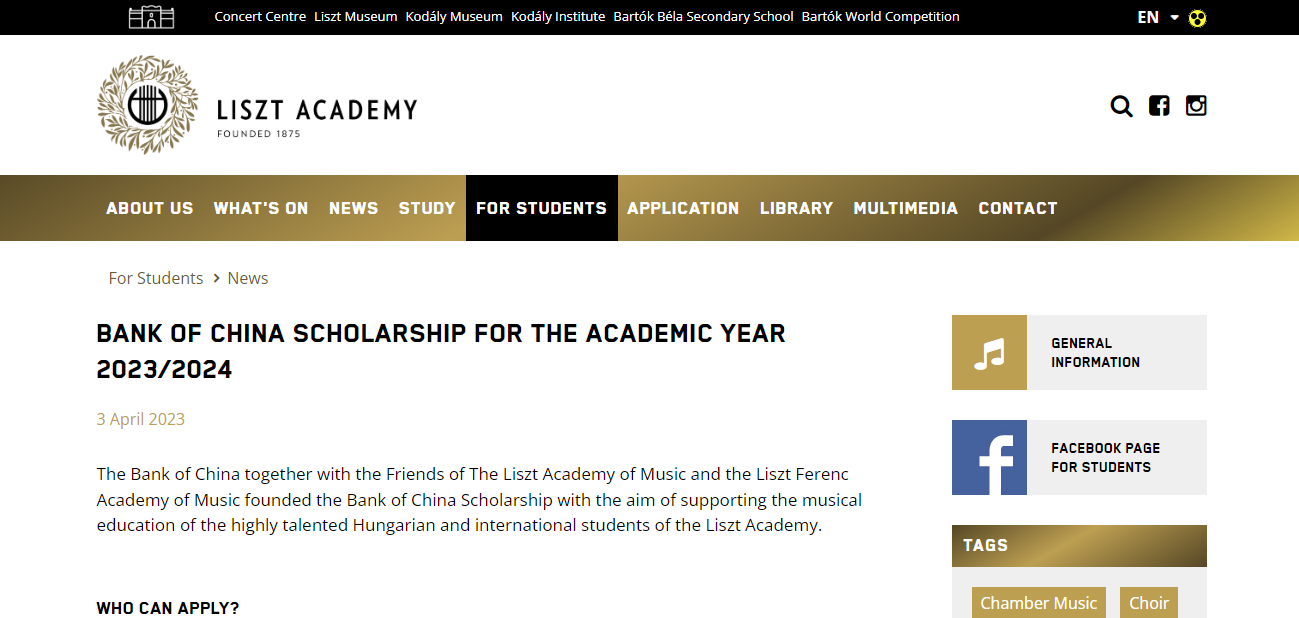Select the Chamber Music tag

(1038, 603)
